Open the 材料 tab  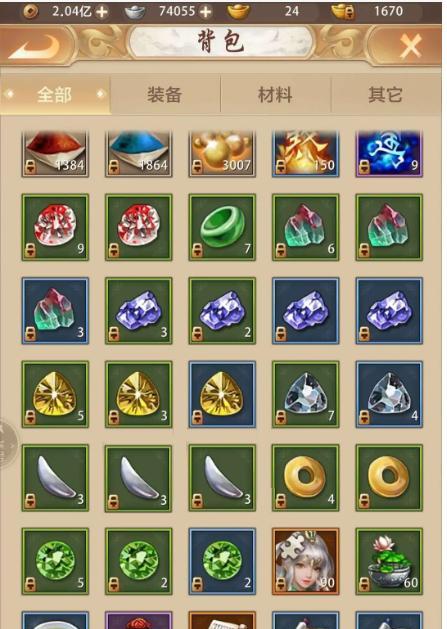[x=275, y=95]
